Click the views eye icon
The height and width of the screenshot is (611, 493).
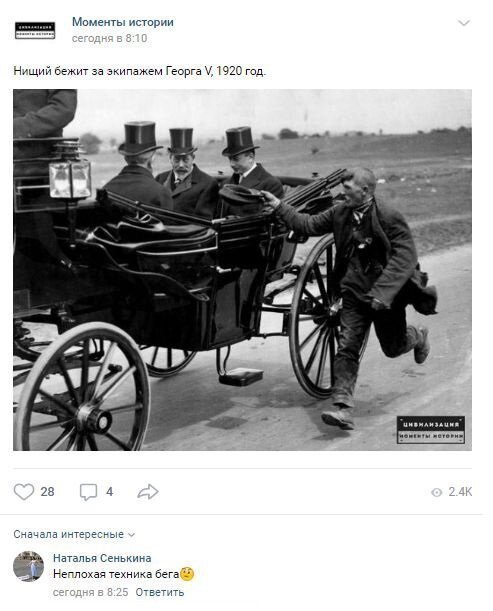pos(436,493)
